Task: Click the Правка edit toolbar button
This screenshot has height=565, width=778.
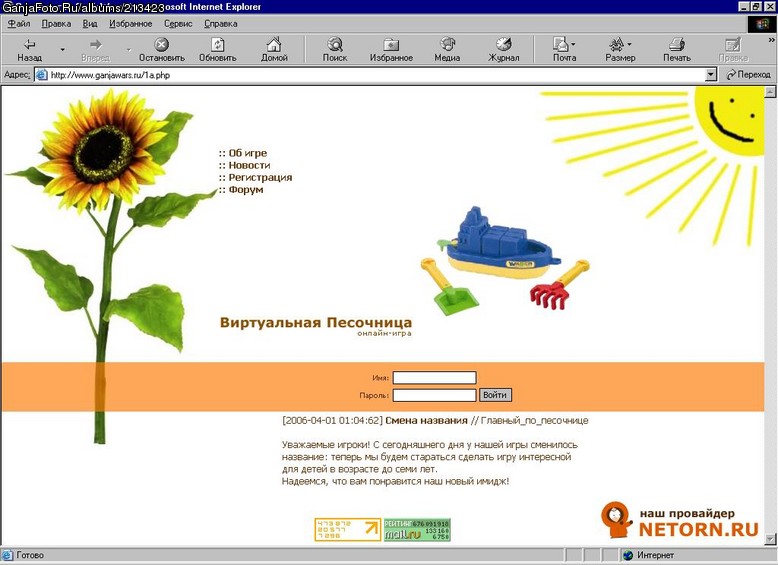Action: tap(733, 49)
